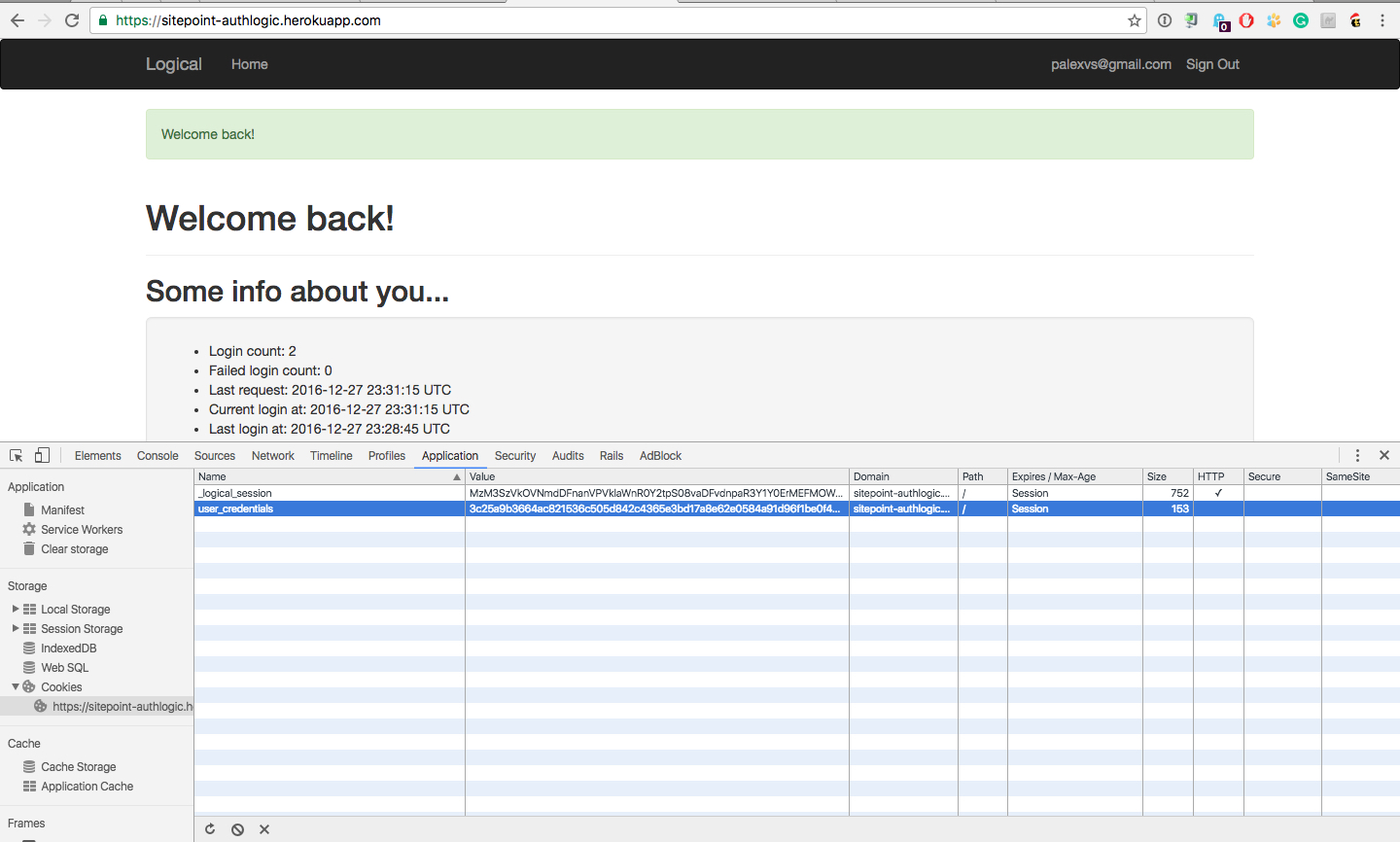Expand the Session Storage tree
Viewport: 1400px width, 842px height.
tap(14, 628)
